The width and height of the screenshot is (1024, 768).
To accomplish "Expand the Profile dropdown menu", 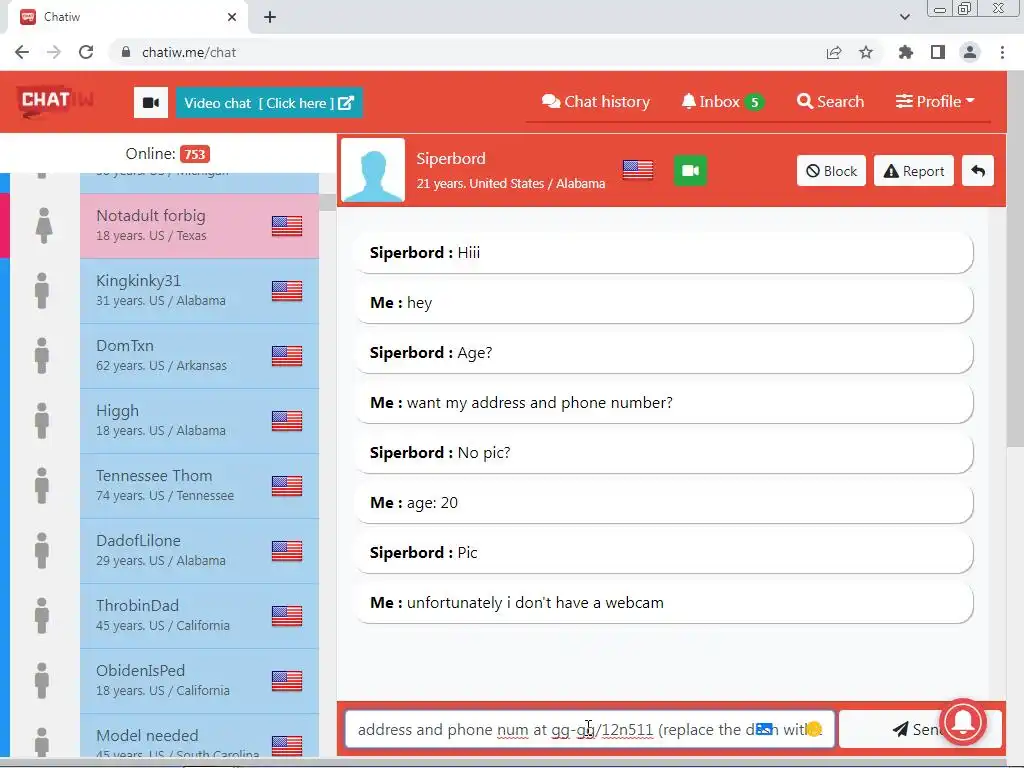I will click(935, 102).
